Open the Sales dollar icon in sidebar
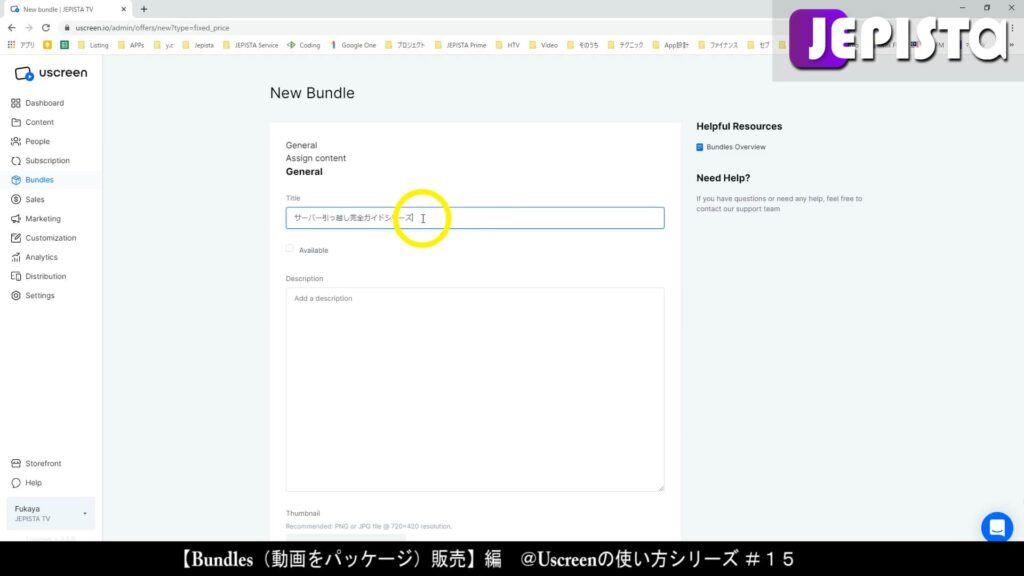The image size is (1024, 576). [16, 199]
